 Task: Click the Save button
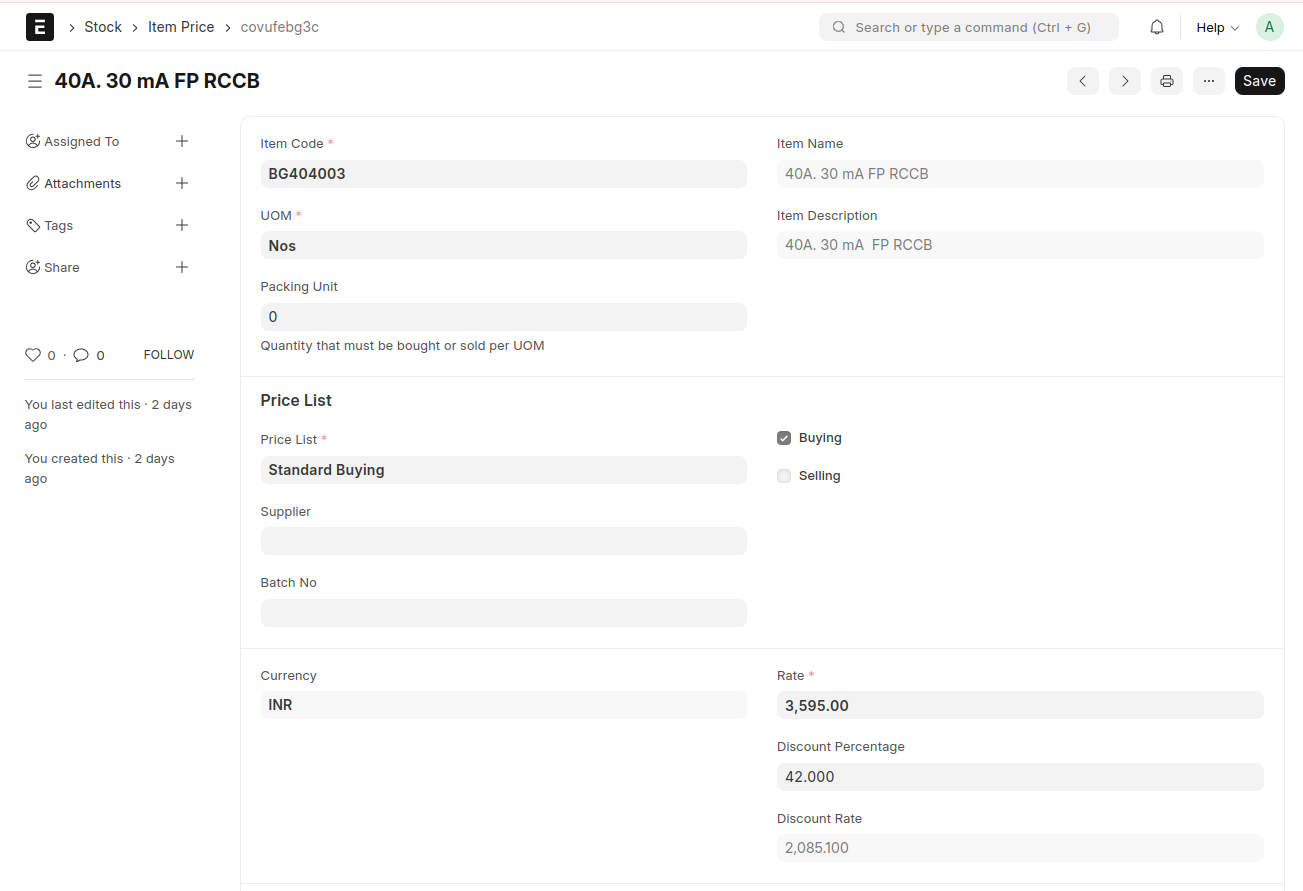coord(1259,81)
